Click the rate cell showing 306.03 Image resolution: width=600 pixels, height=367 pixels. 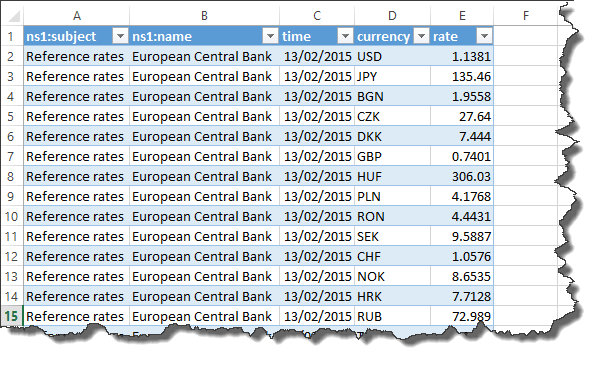(x=462, y=176)
